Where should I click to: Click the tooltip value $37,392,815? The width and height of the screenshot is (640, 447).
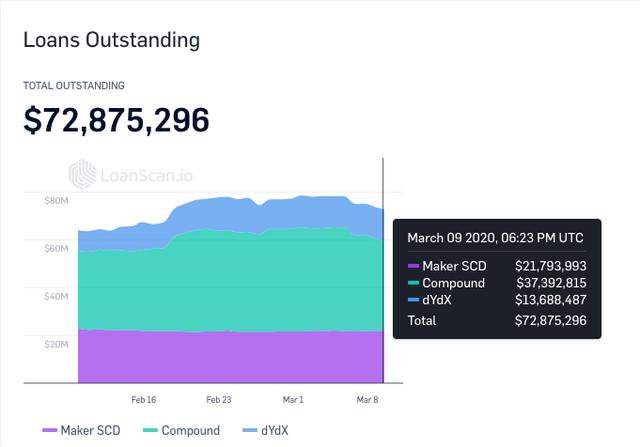point(551,283)
